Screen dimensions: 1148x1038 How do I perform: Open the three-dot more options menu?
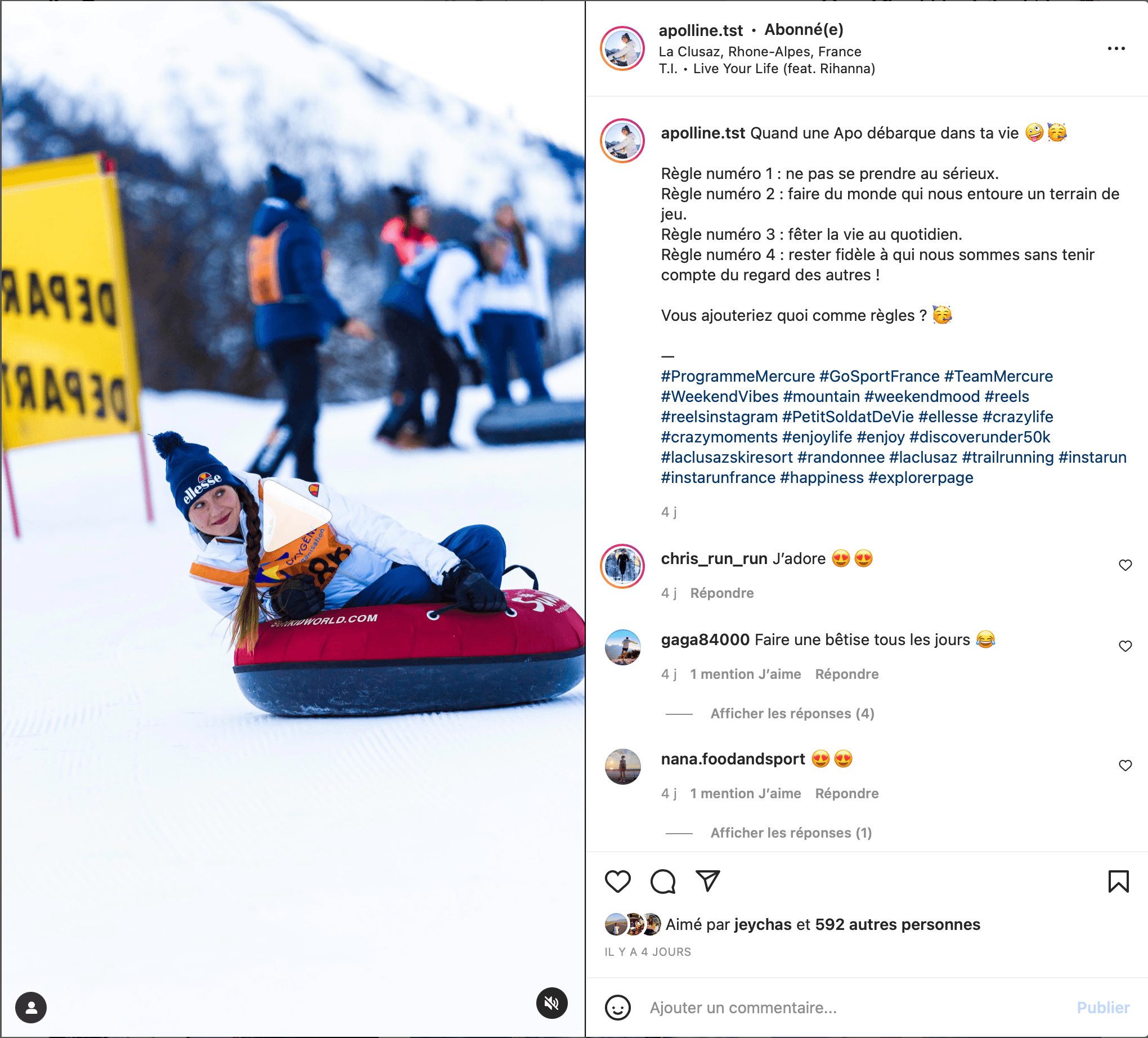click(1116, 48)
